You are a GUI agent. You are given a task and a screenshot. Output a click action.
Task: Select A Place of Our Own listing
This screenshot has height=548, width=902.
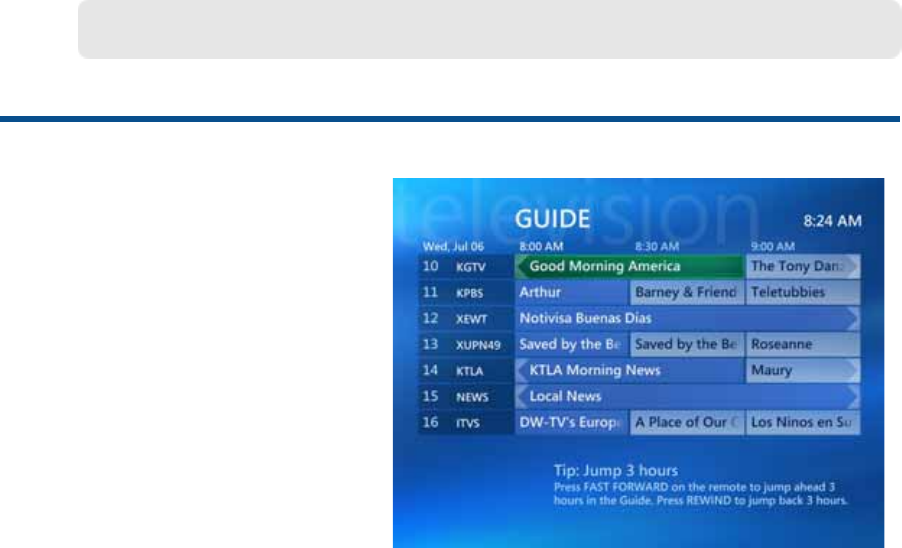point(687,423)
